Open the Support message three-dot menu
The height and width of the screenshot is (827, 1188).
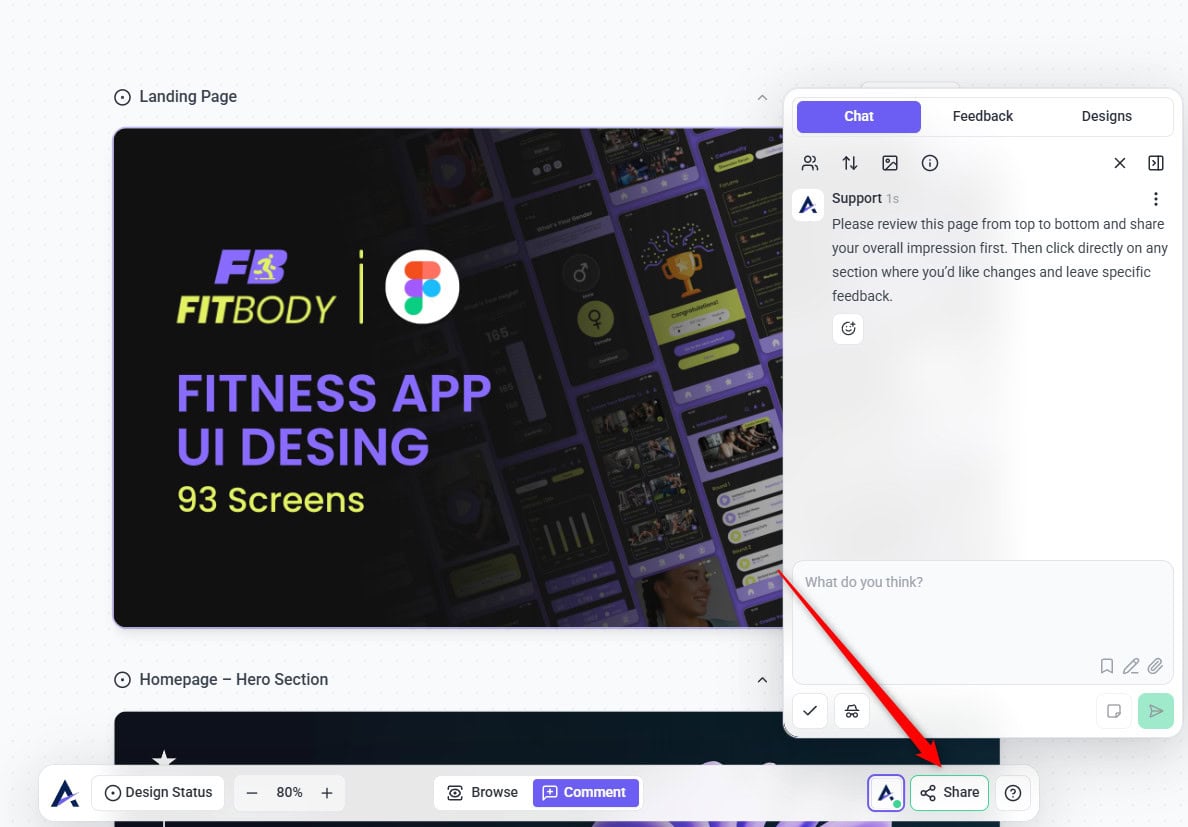click(1156, 199)
